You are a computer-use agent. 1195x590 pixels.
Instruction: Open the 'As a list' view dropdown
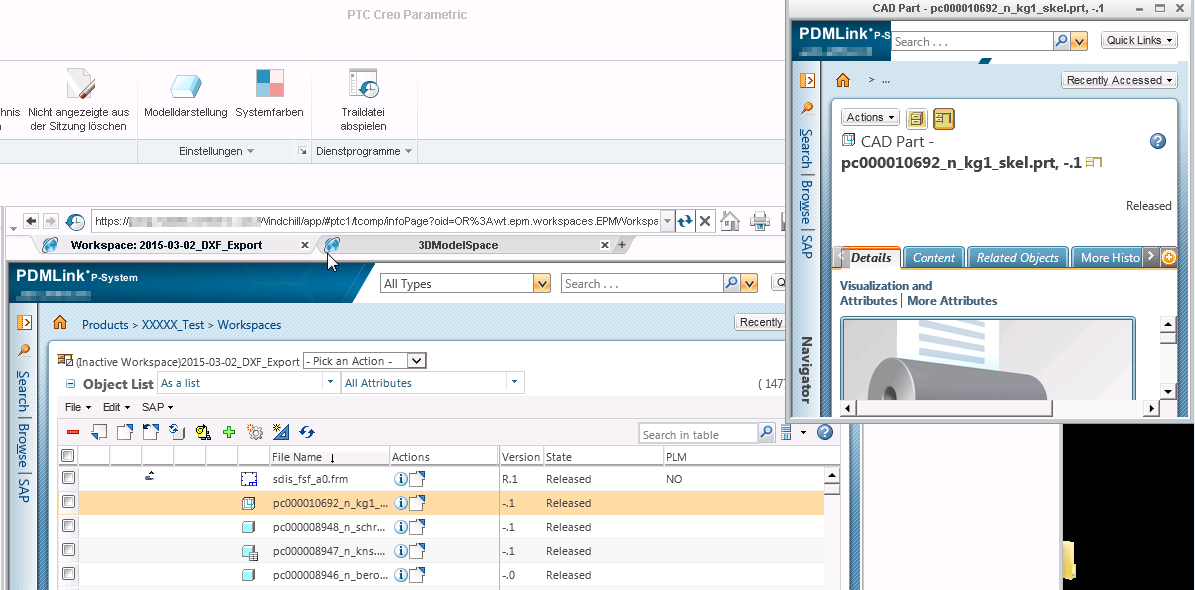click(248, 383)
